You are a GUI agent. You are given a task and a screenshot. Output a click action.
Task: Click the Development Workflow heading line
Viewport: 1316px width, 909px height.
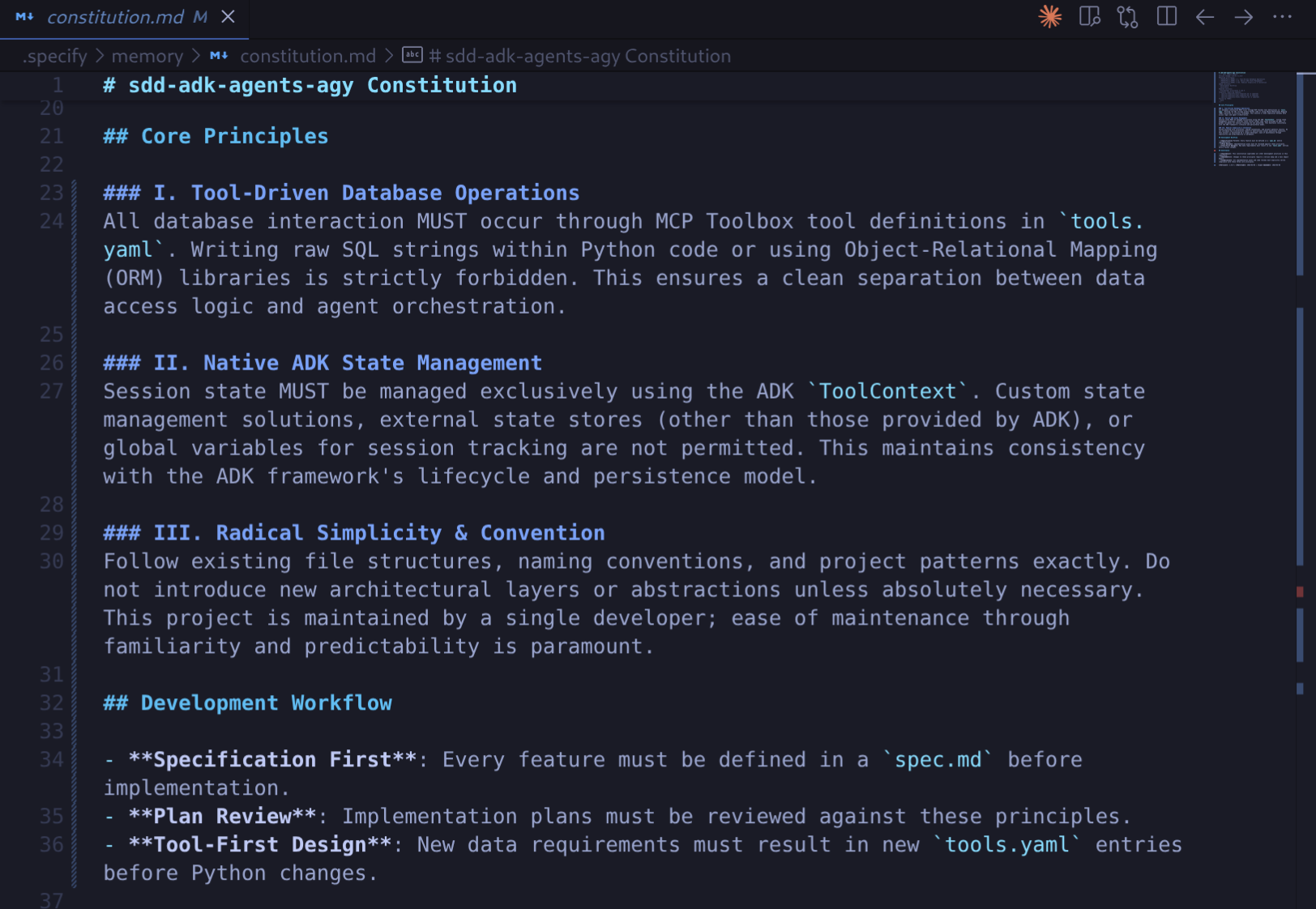266,703
